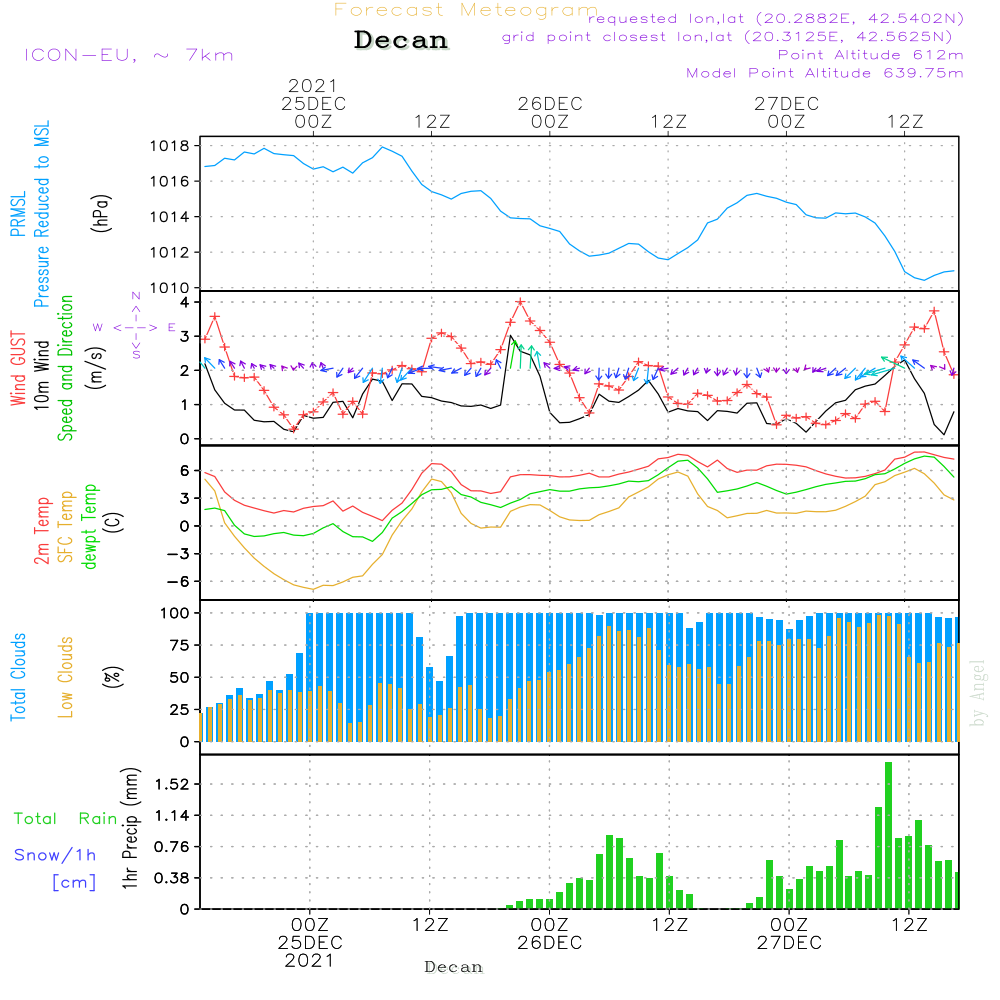Click the 'Model Point Altitude 639.75m' text

click(825, 73)
